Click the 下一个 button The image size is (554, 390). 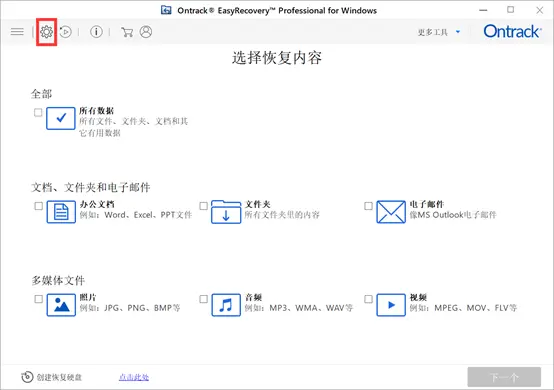[x=504, y=377]
